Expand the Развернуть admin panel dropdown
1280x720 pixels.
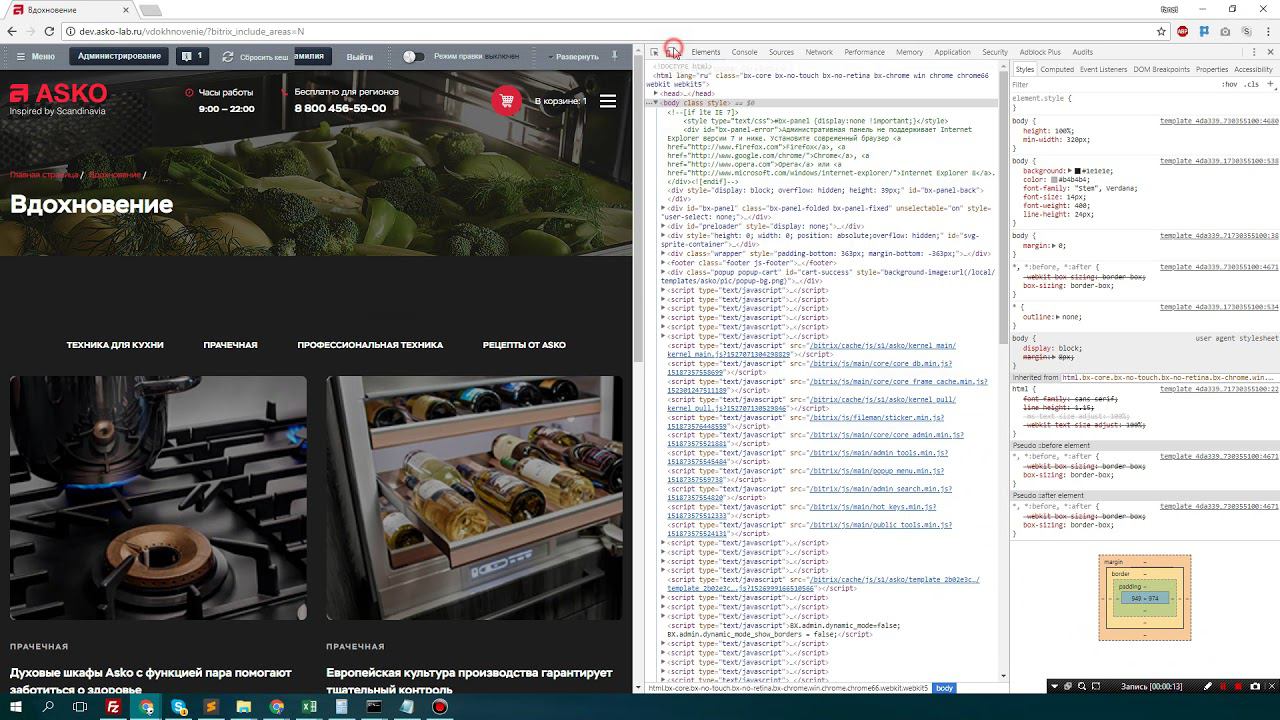click(x=574, y=57)
